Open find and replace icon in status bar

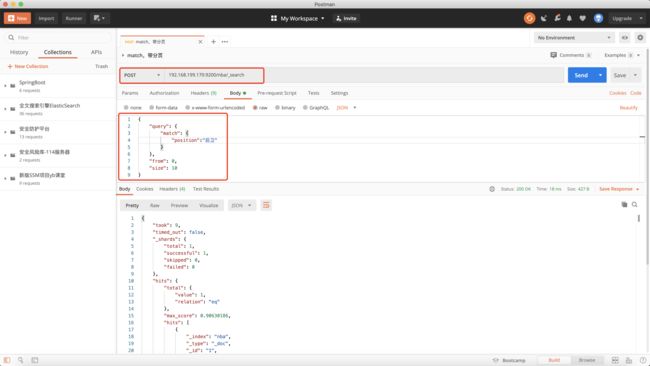[20, 360]
